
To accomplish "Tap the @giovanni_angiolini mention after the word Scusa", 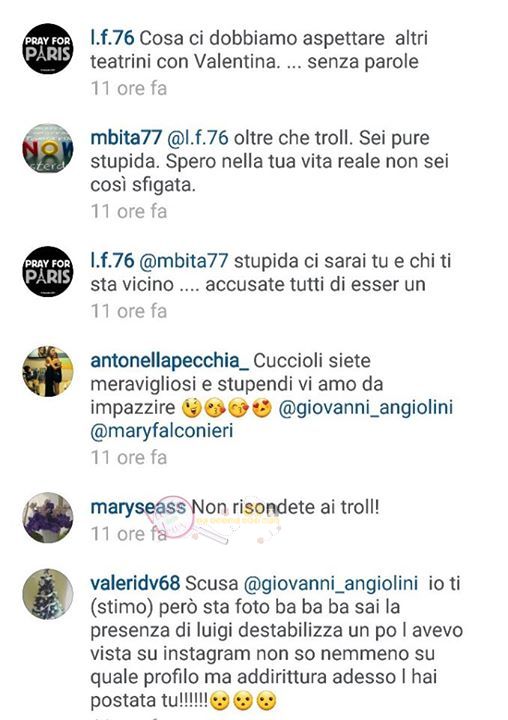I will (331, 584).
